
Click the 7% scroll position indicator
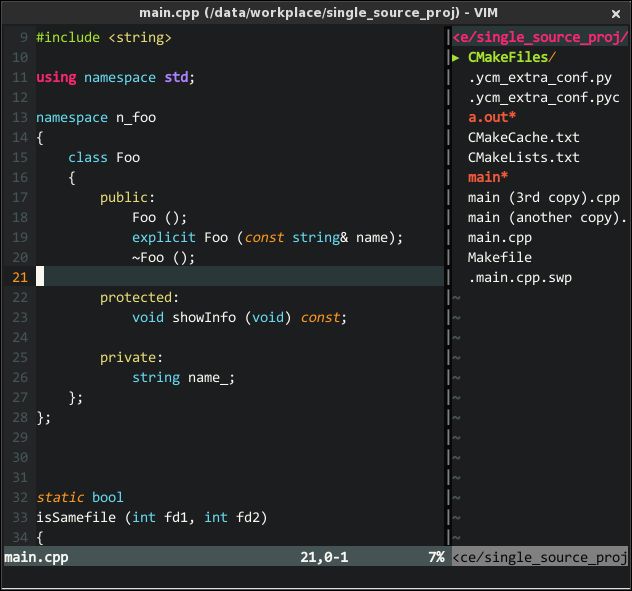(437, 557)
